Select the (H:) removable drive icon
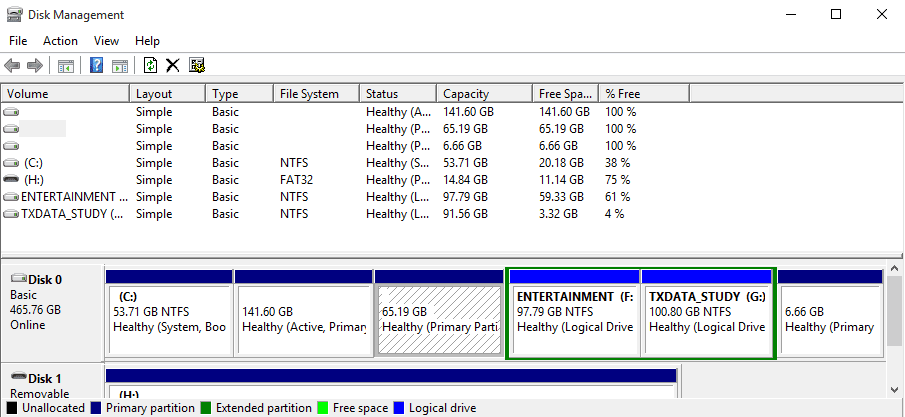The width and height of the screenshot is (905, 417). pyautogui.click(x=11, y=180)
